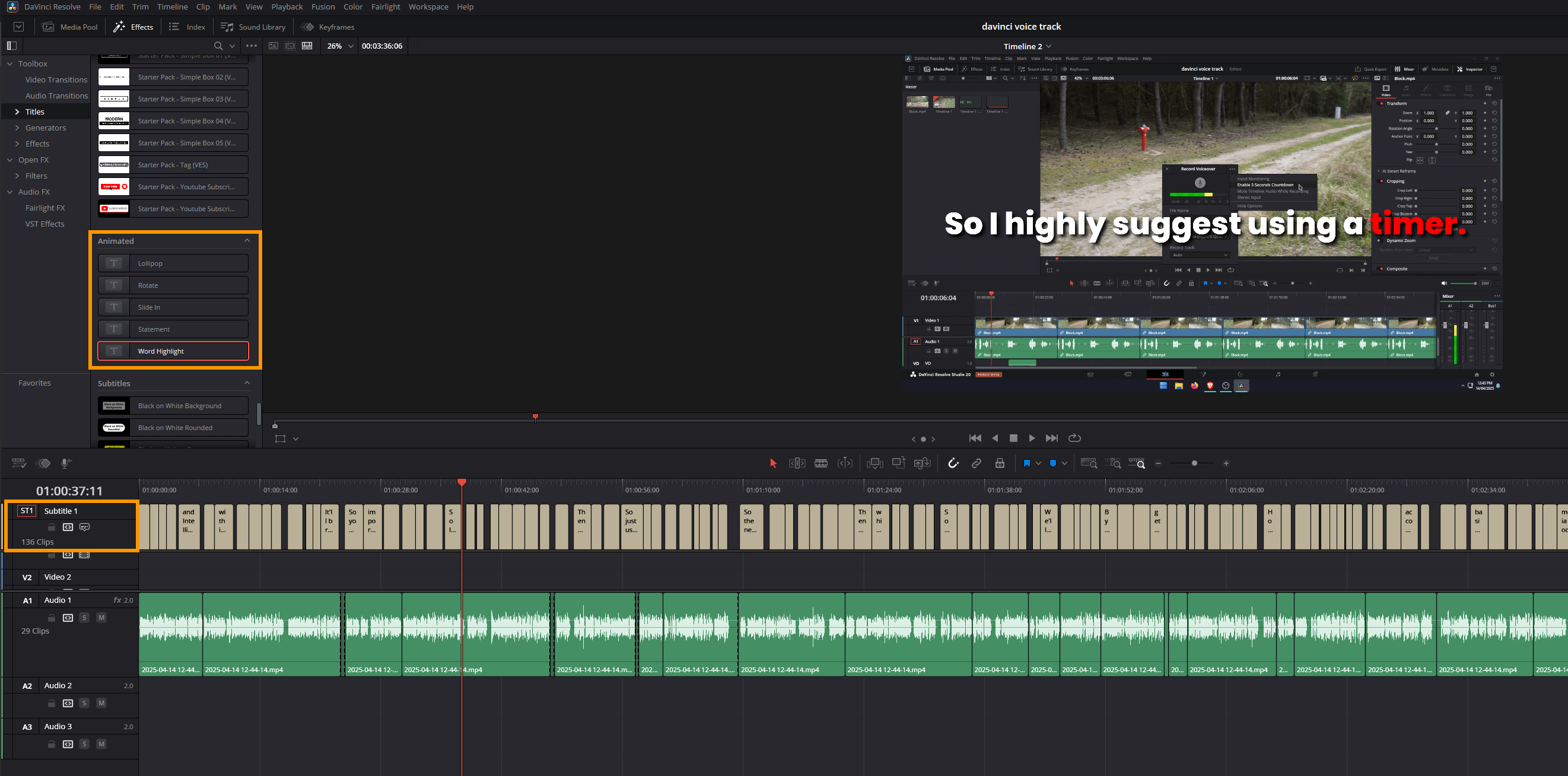Toggle timeline Snapping magnet icon

953,464
